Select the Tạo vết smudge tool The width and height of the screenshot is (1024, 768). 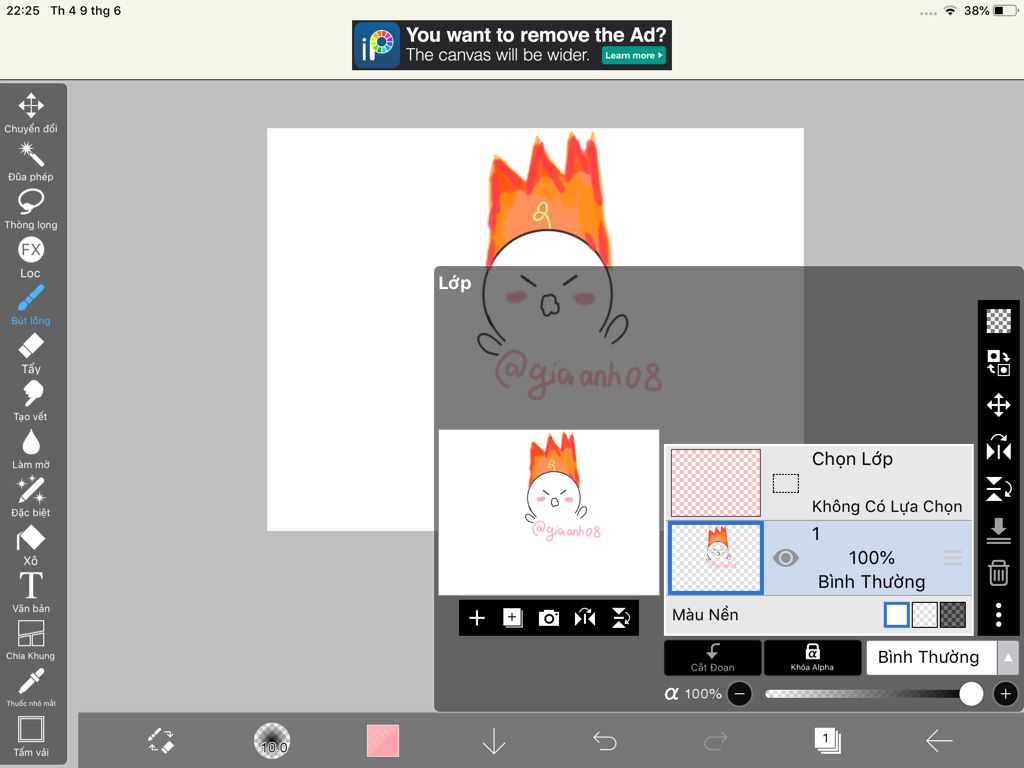[31, 401]
